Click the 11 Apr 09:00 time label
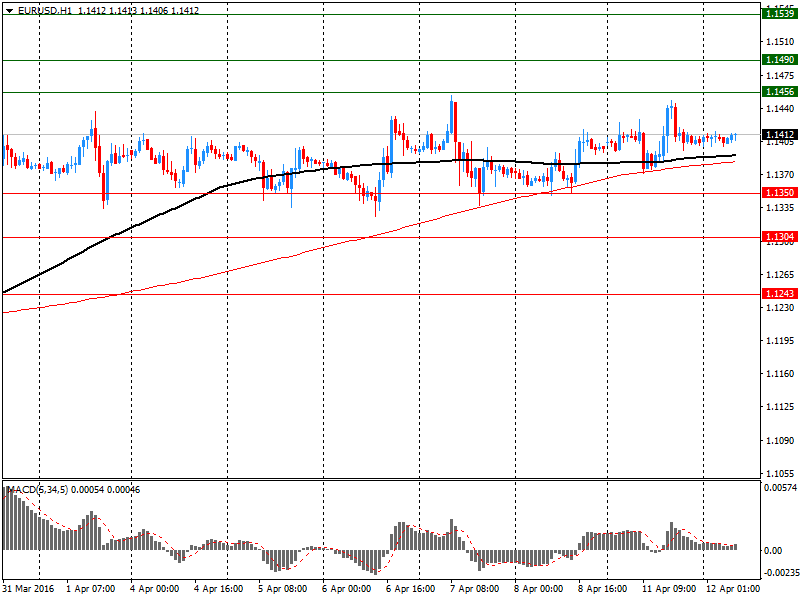 [669, 589]
